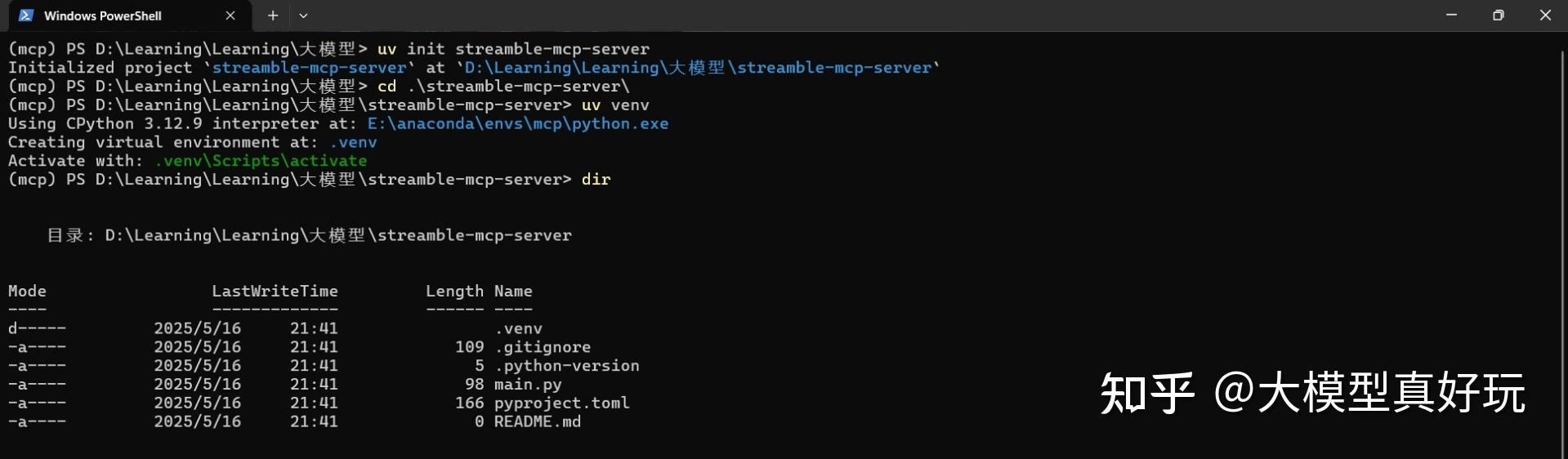This screenshot has height=459, width=1568.
Task: Click the PowerShell icon in the tab
Action: click(x=26, y=16)
